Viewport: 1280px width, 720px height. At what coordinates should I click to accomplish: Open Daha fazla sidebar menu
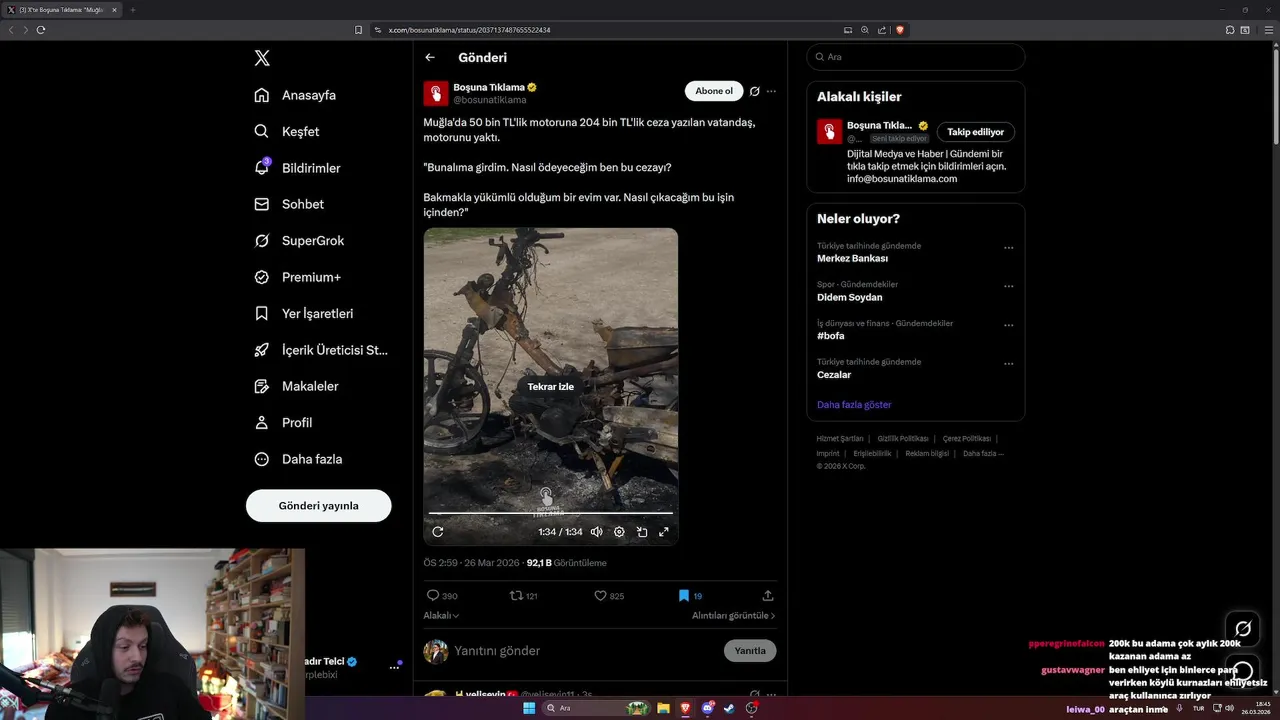298,459
